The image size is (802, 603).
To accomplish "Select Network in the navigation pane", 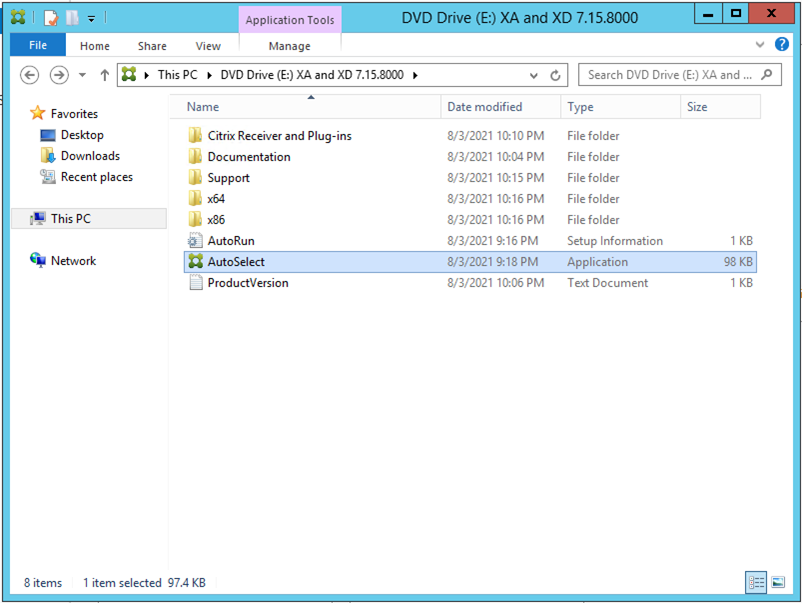I will [73, 261].
